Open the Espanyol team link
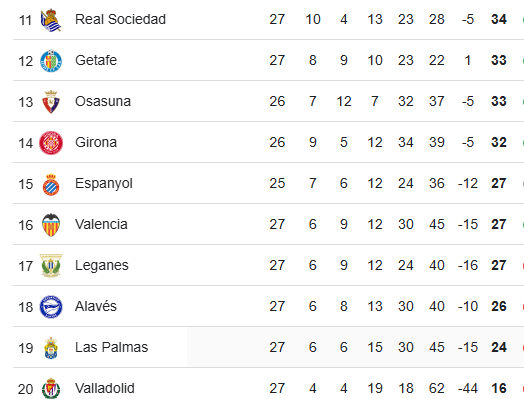524x399 pixels. pos(104,183)
